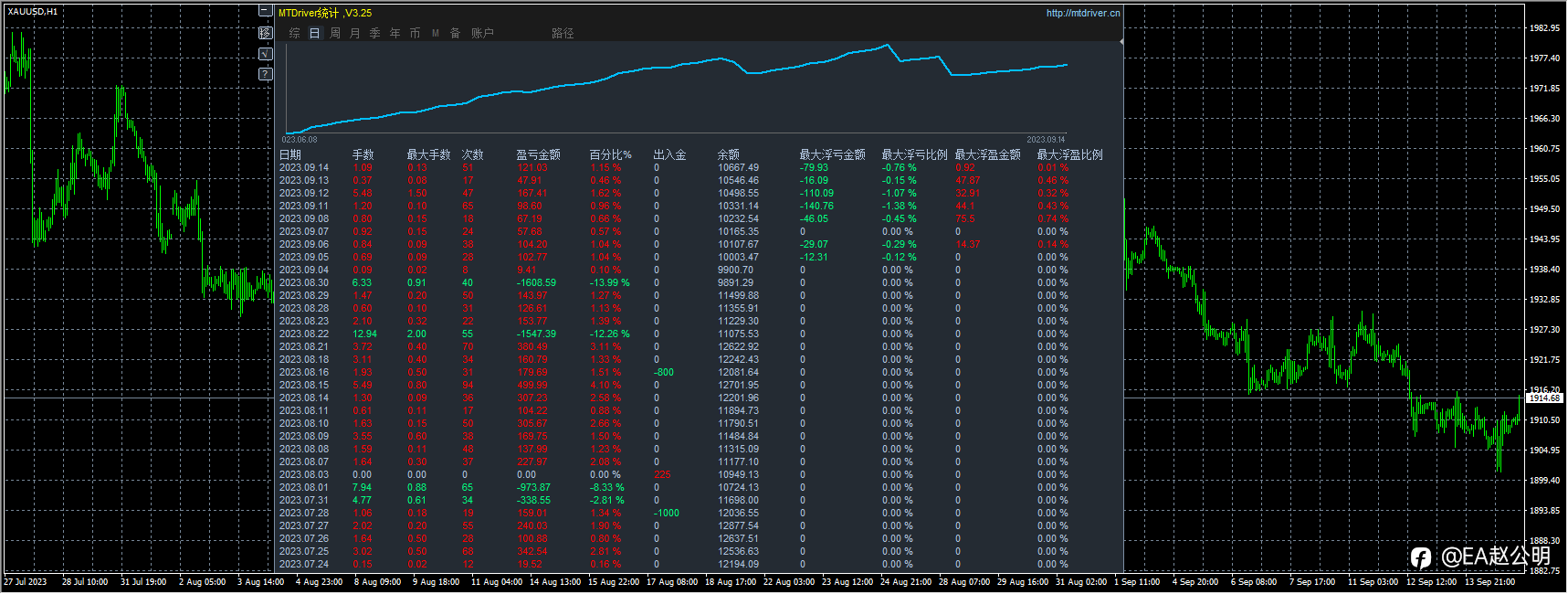Collapse the MTDriver panel with minus button
Image resolution: width=1568 pixels, height=594 pixels.
[x=265, y=12]
